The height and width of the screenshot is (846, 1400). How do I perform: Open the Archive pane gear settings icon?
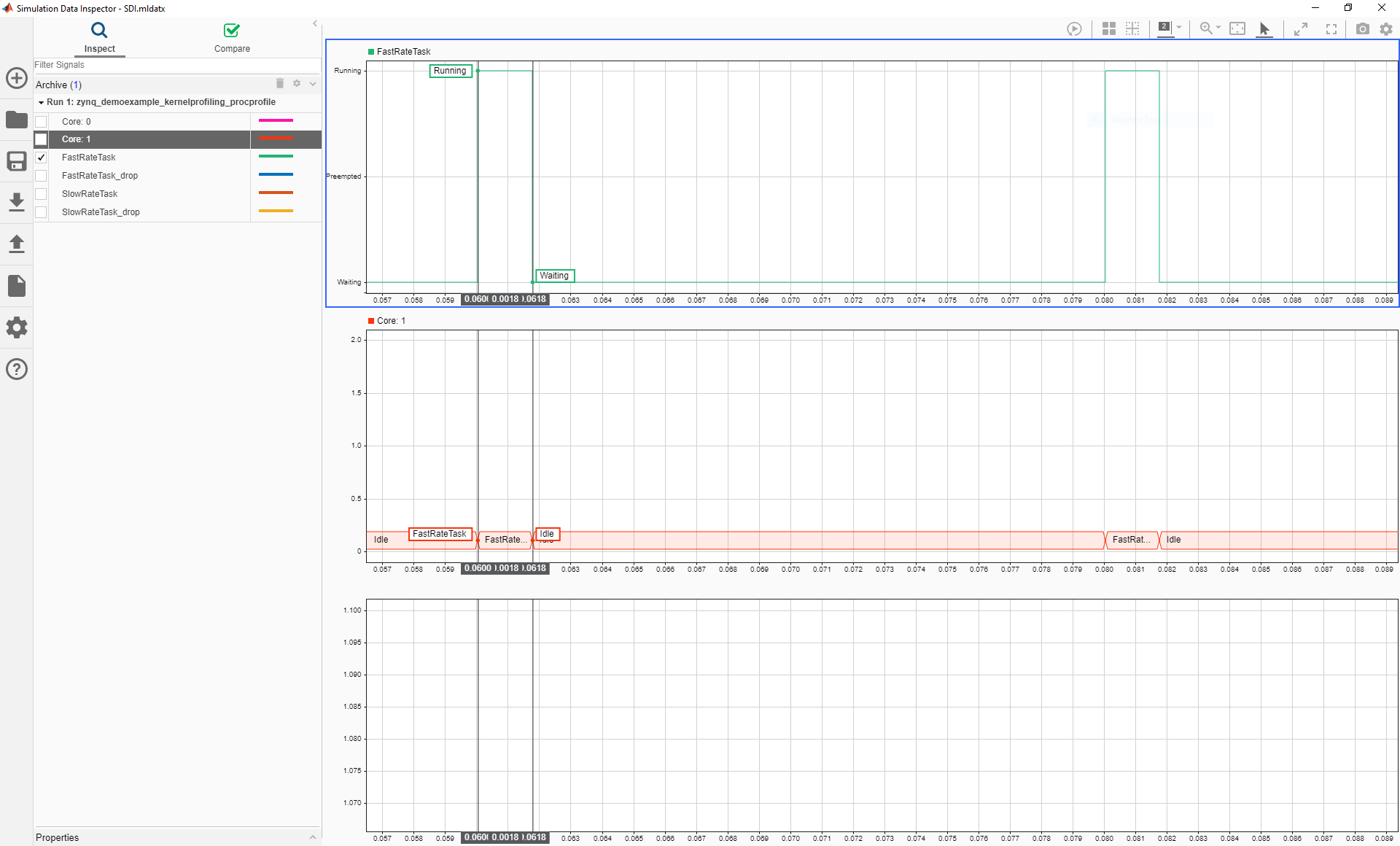(297, 84)
